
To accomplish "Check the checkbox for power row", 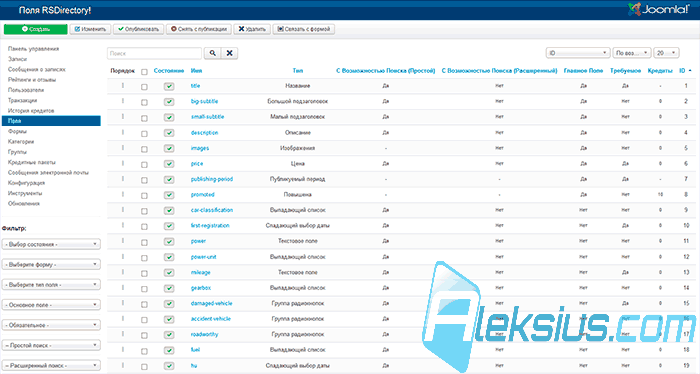I will tap(144, 242).
